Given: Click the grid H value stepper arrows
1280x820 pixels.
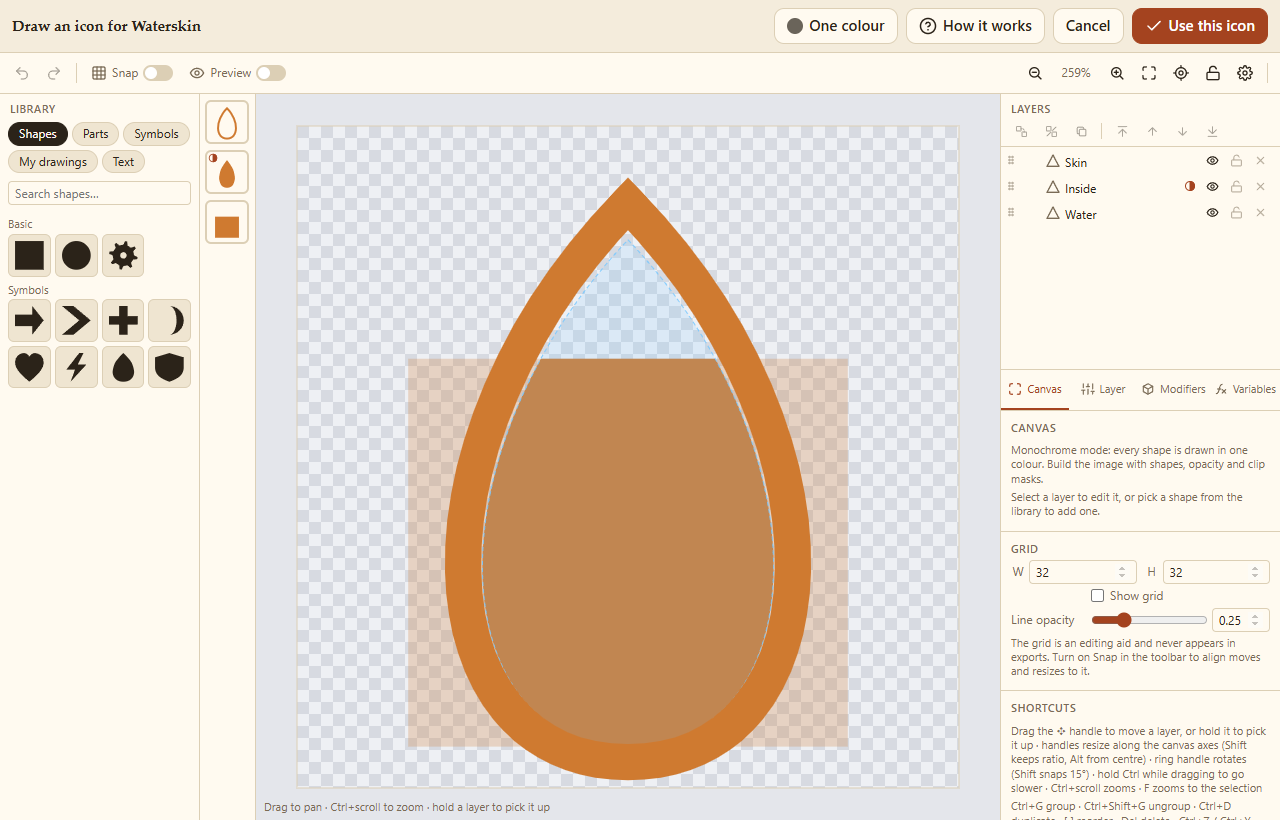Looking at the screenshot, I should [x=1254, y=573].
